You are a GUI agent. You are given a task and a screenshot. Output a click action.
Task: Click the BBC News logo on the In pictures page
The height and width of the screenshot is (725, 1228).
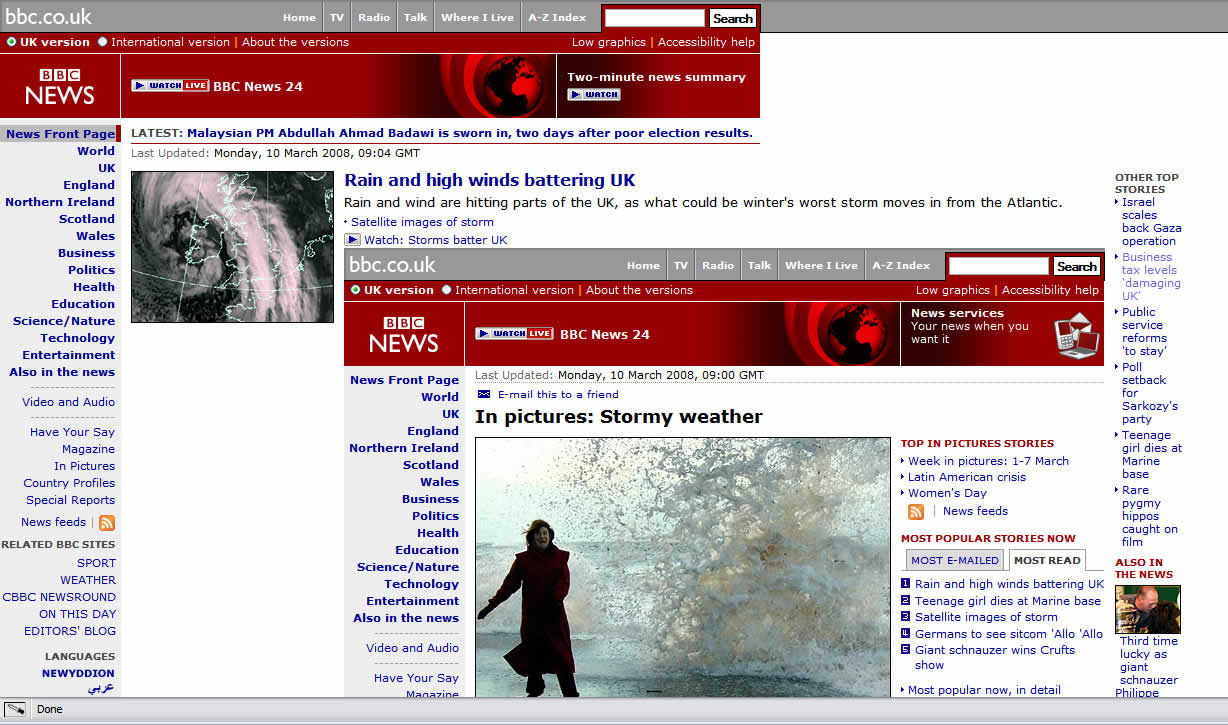click(404, 334)
